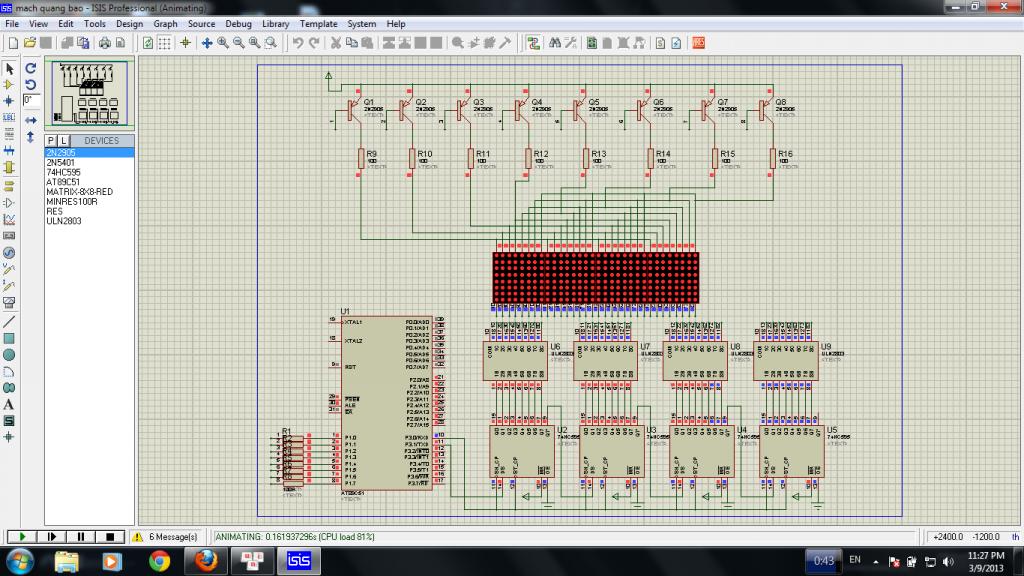Click the rotation angle input field
The image size is (1024, 576).
pyautogui.click(x=32, y=101)
